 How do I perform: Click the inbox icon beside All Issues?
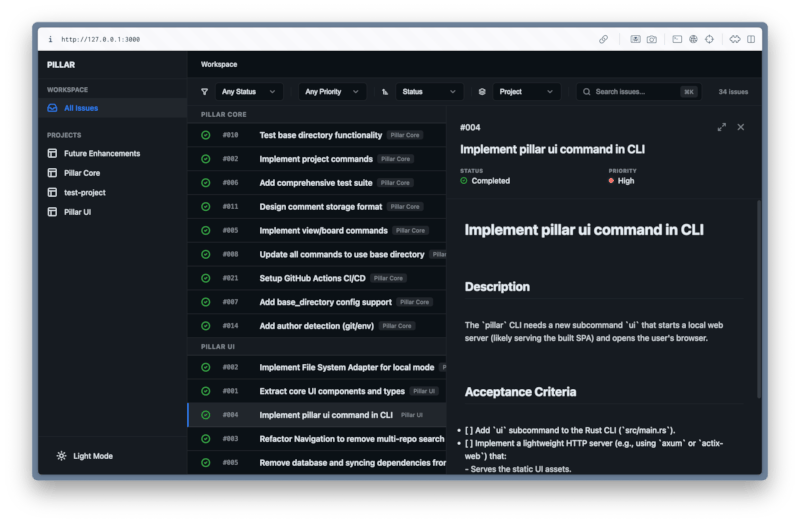point(53,108)
